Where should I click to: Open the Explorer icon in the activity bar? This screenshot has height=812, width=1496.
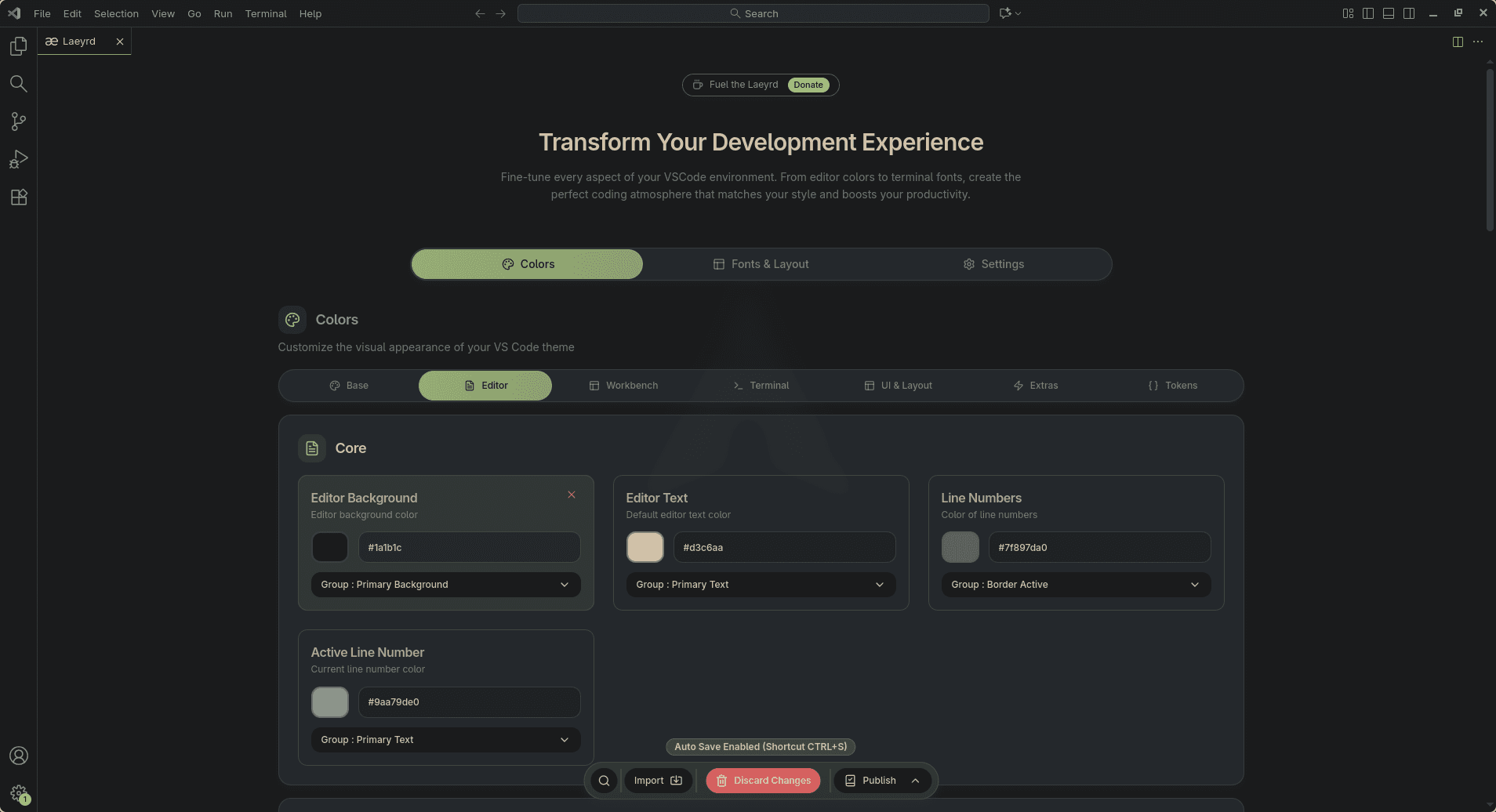point(18,45)
